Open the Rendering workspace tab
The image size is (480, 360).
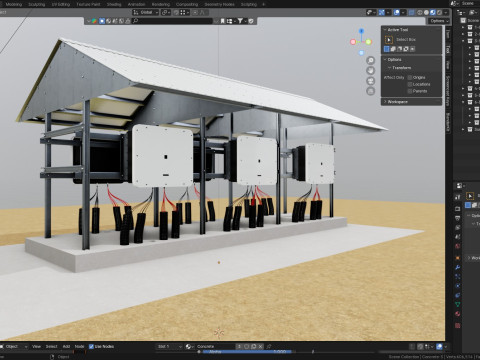coord(161,4)
